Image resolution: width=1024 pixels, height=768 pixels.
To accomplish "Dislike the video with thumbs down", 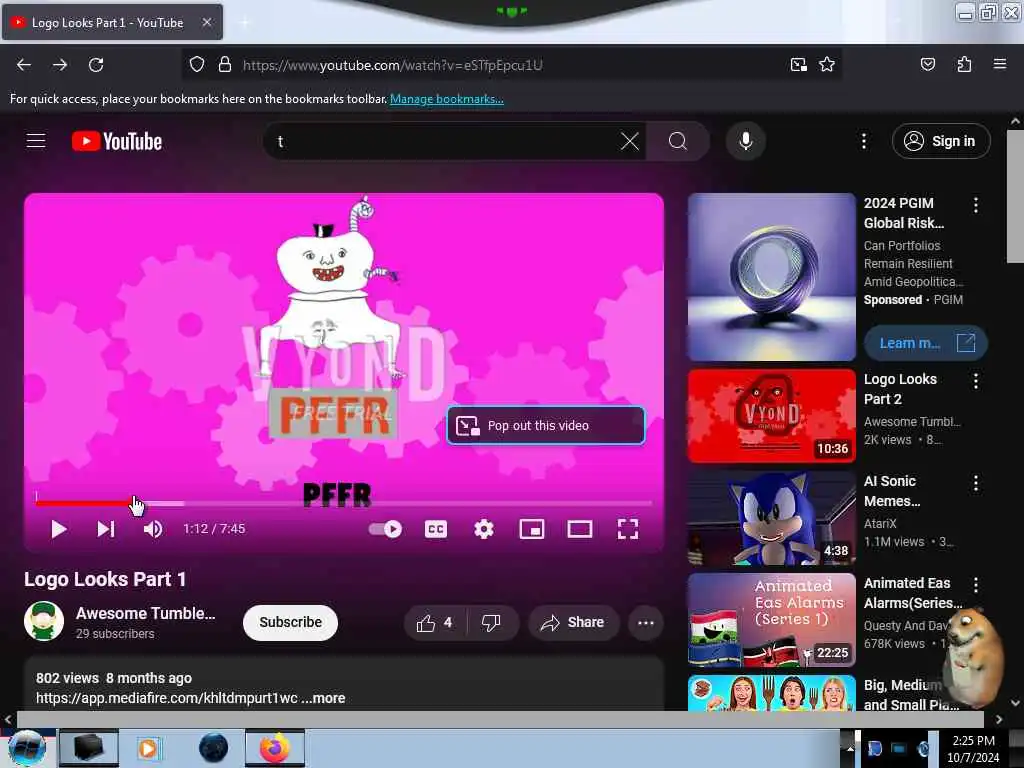I will point(492,623).
